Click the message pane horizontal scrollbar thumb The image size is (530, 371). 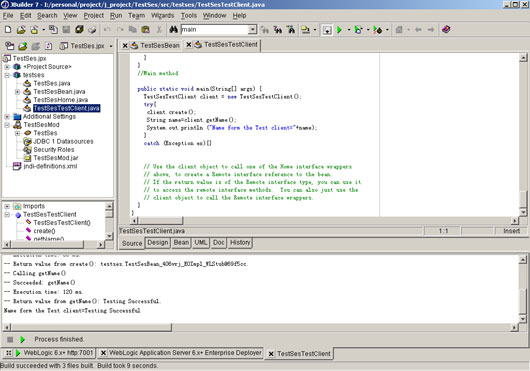(92, 327)
